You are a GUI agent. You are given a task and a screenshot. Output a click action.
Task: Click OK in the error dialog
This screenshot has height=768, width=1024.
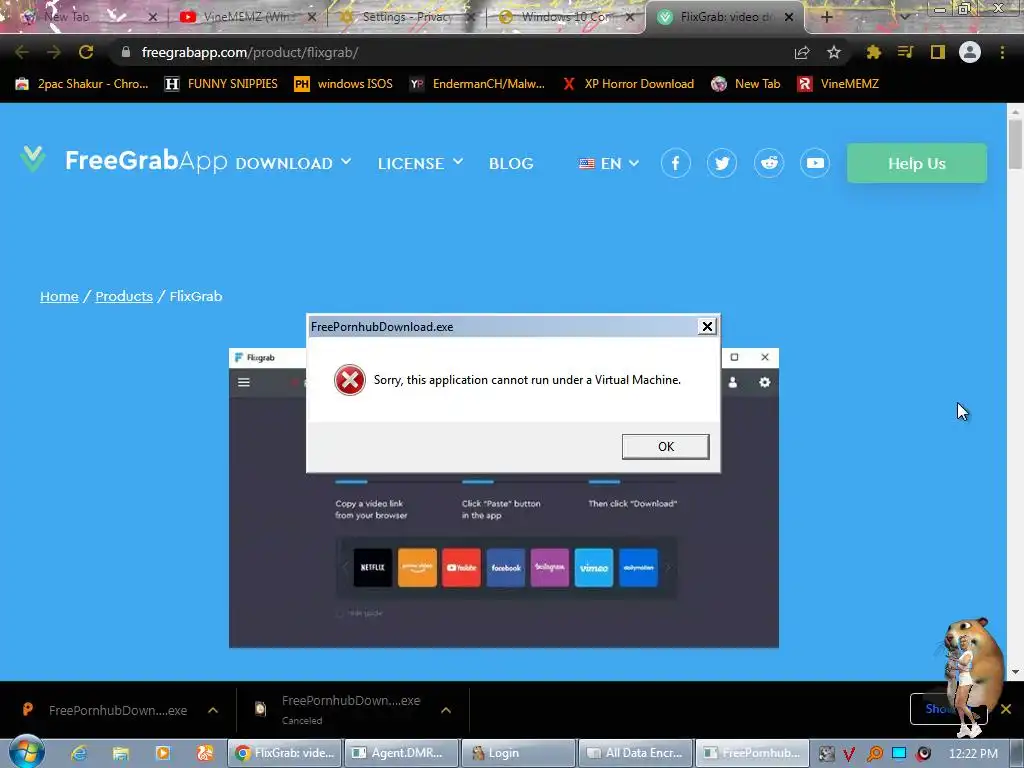pos(665,447)
